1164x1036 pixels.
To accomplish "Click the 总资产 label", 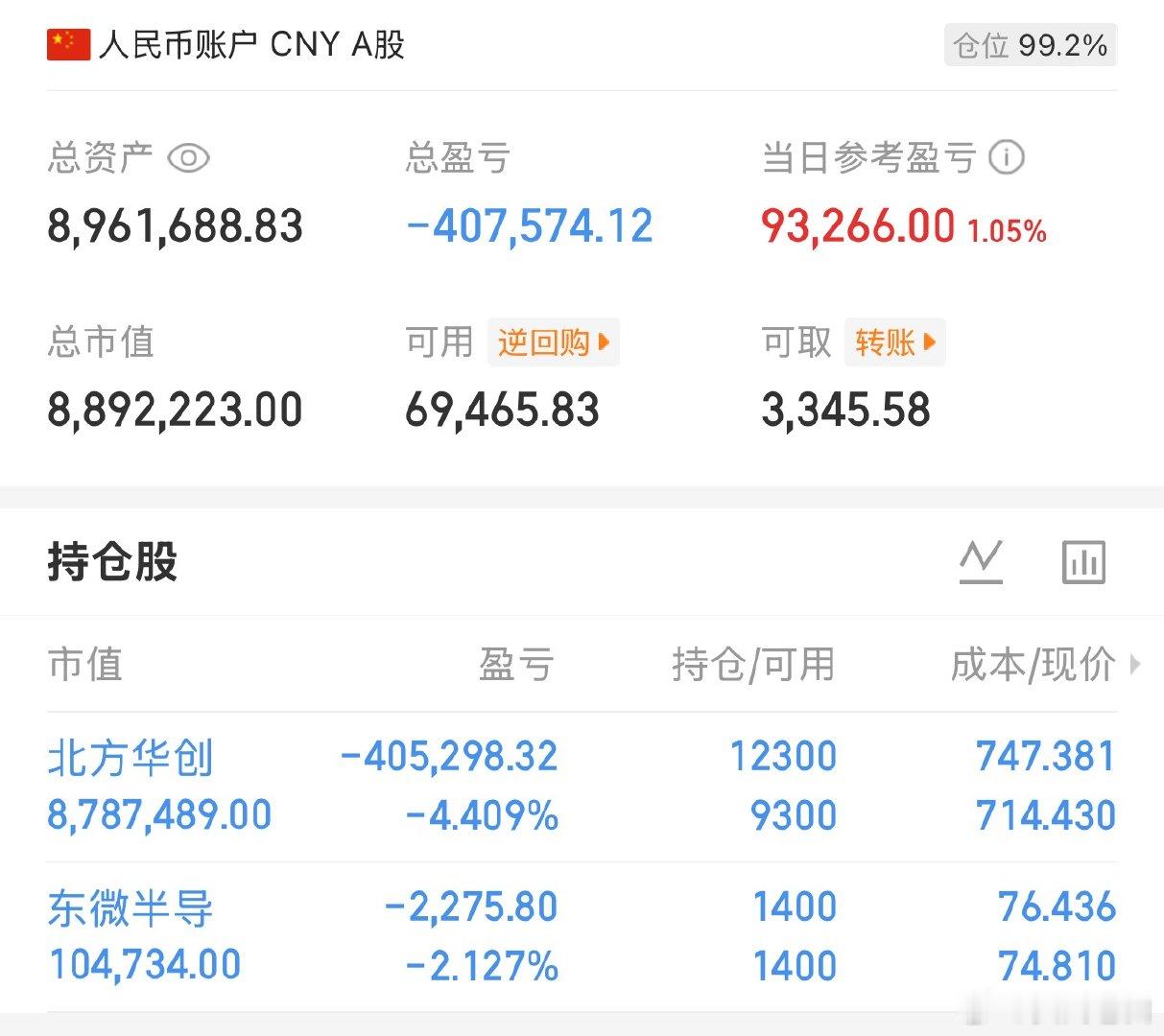I will coord(101,158).
